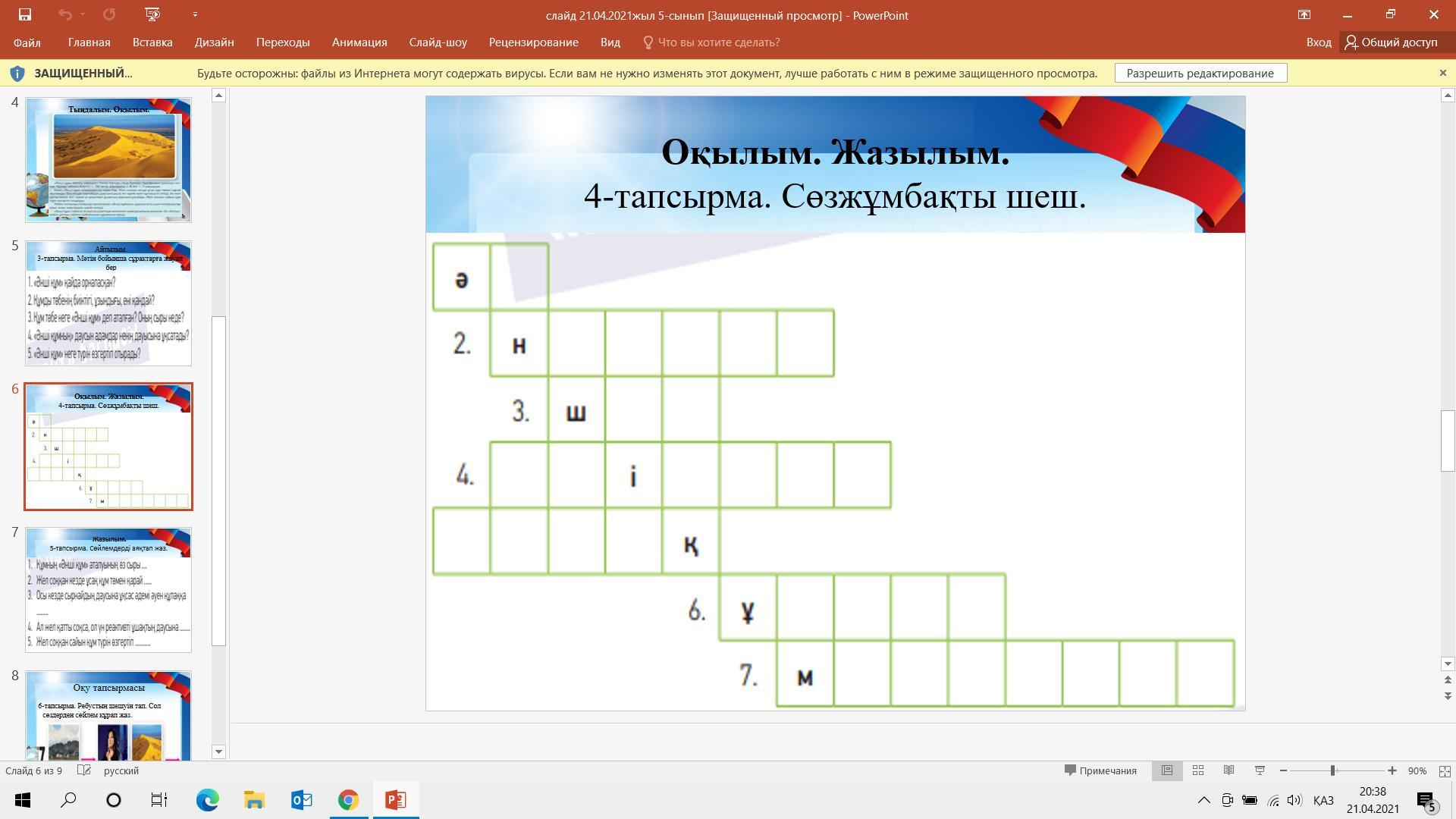Customize Quick Access Toolbar dropdown arrow
Viewport: 1456px width, 819px height.
(x=195, y=14)
